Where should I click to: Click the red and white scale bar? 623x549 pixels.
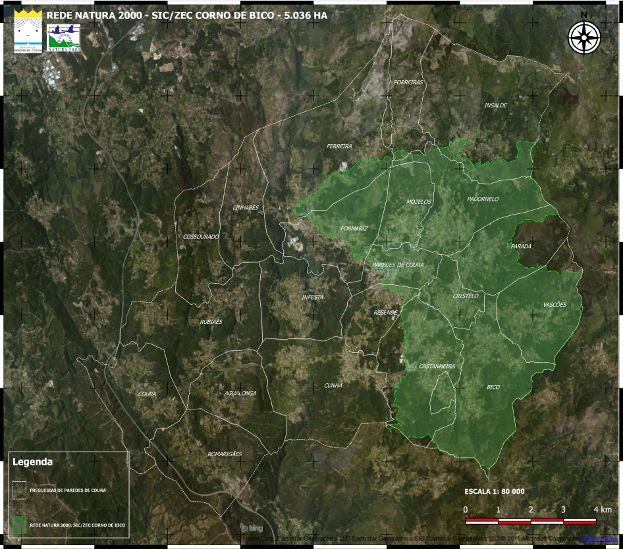[x=530, y=521]
